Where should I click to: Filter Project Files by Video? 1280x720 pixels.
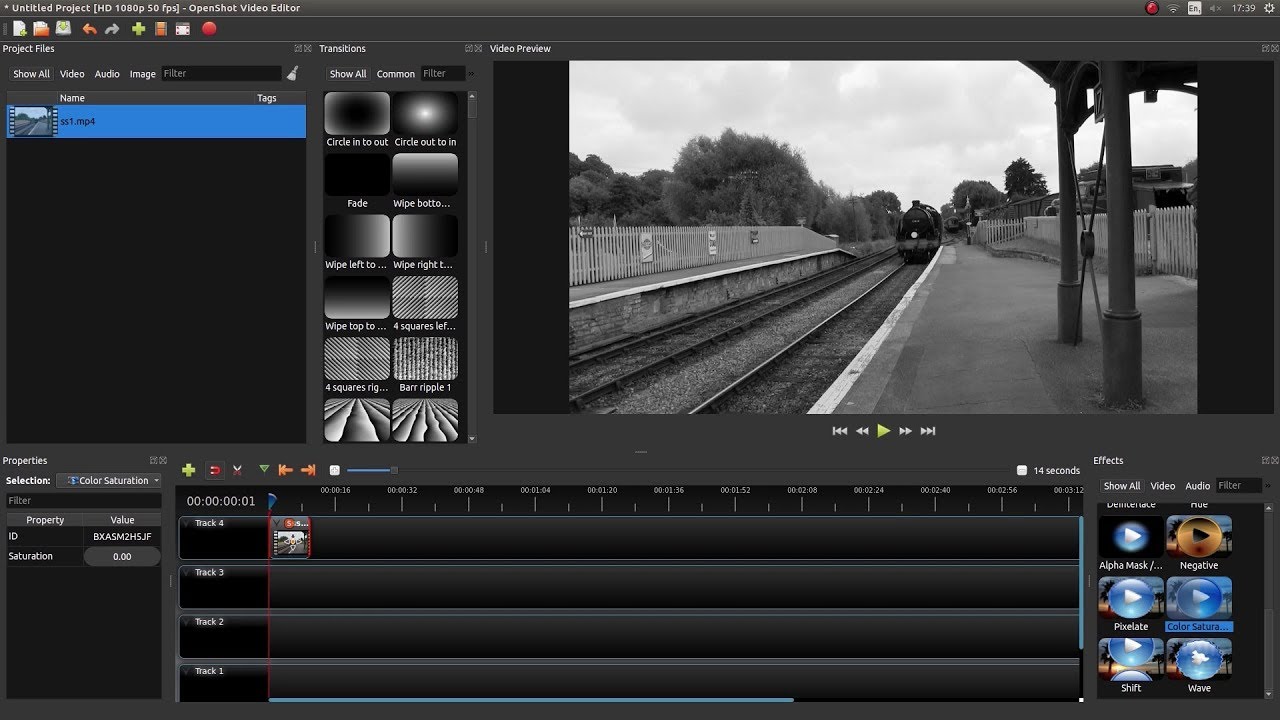click(x=72, y=74)
